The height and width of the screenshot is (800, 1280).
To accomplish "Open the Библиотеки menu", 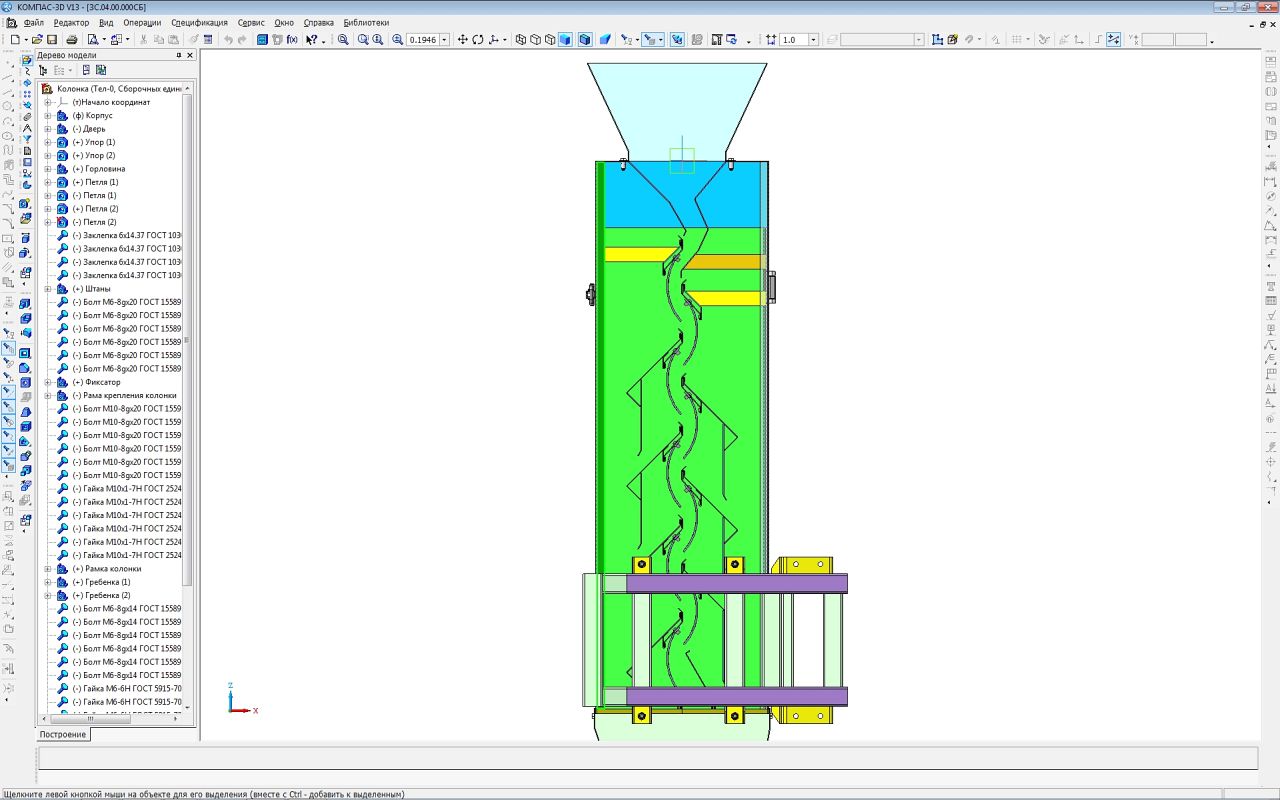I will tap(366, 22).
